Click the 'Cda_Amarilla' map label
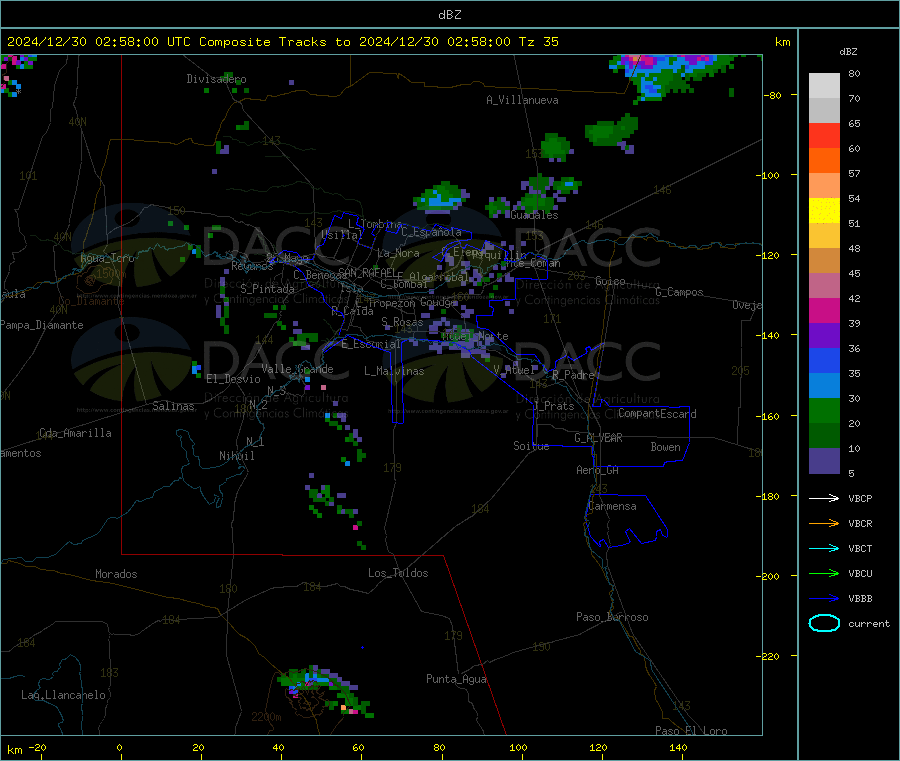Image resolution: width=900 pixels, height=761 pixels. pyautogui.click(x=75, y=433)
